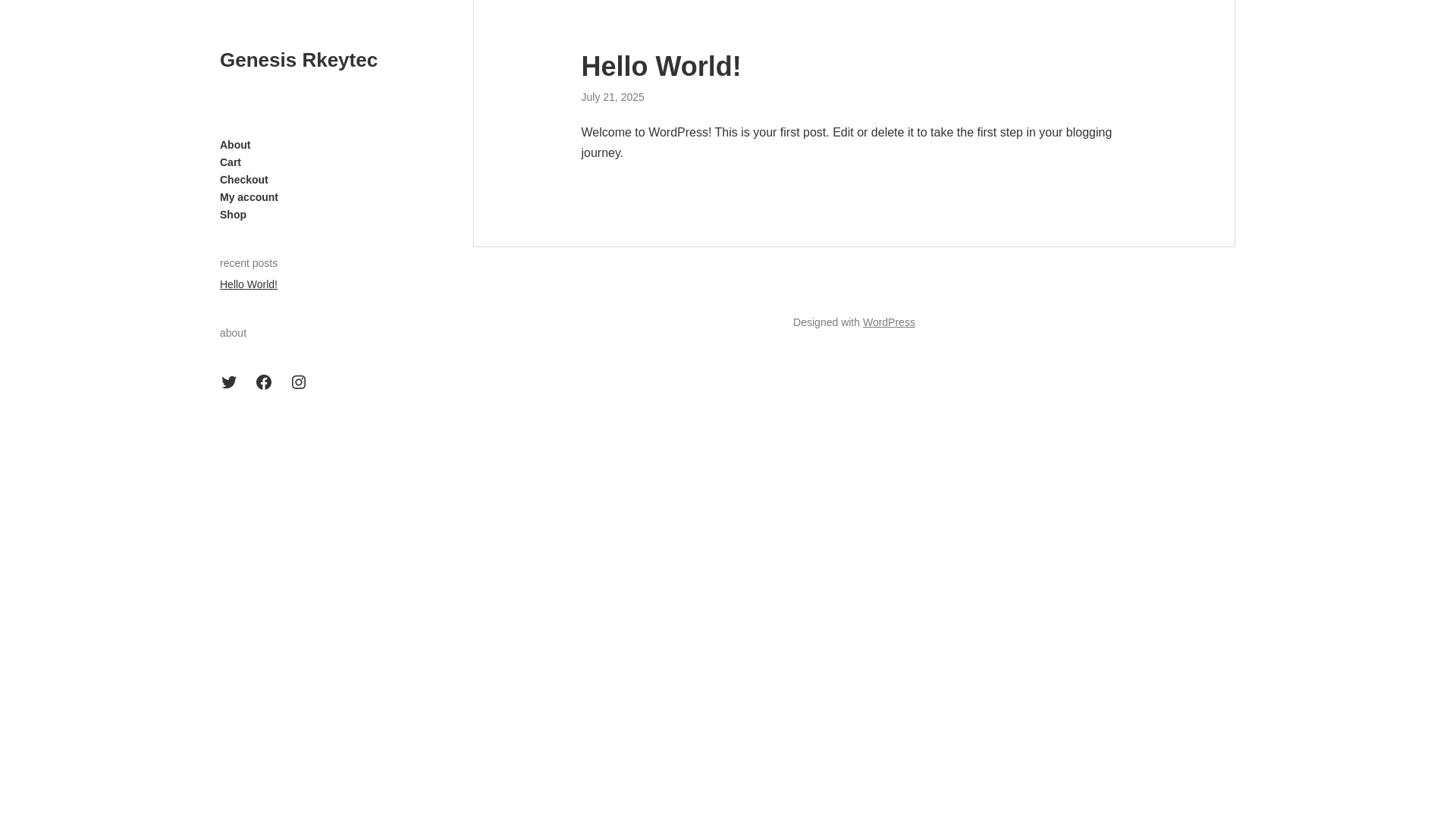Open the My account menu item
This screenshot has width=1456, height=819.
click(x=249, y=197)
